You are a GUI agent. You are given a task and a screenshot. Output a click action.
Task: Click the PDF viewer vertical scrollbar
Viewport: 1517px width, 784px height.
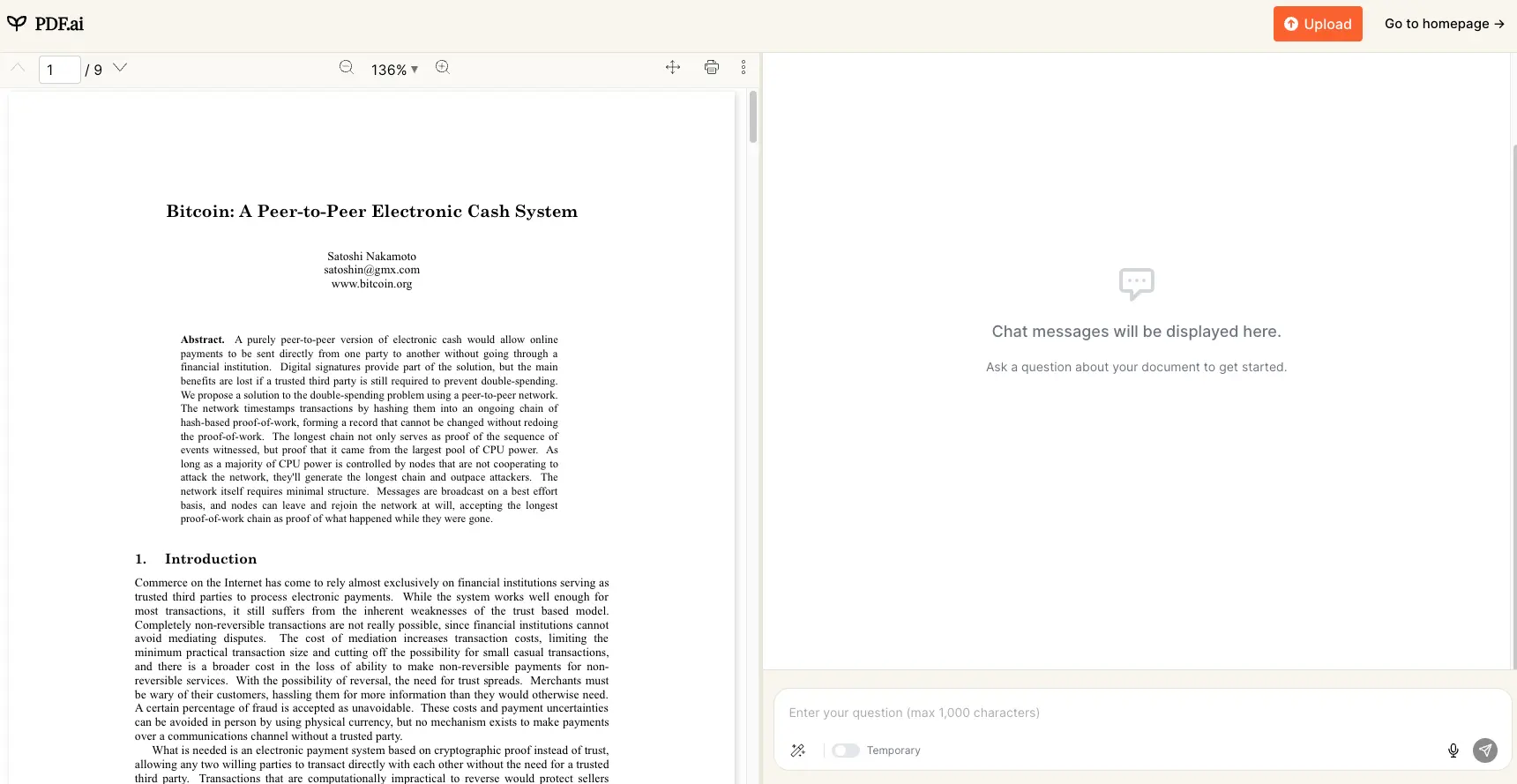click(x=752, y=117)
